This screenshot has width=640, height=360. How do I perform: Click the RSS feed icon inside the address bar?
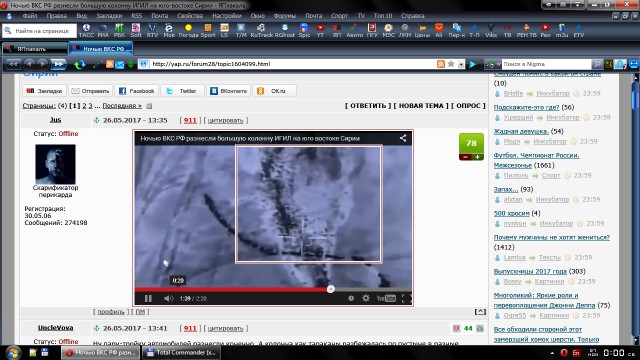tap(440, 64)
